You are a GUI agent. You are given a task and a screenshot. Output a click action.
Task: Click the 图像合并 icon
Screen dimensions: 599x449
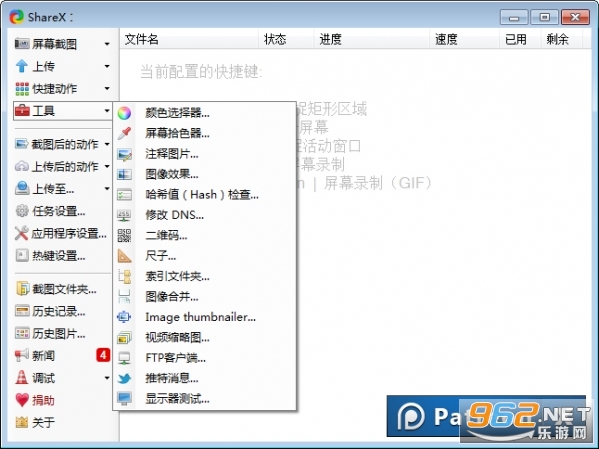124,297
